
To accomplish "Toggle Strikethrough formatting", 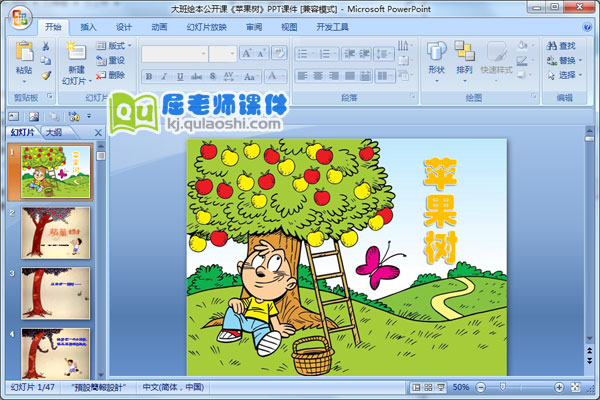I will [196, 76].
